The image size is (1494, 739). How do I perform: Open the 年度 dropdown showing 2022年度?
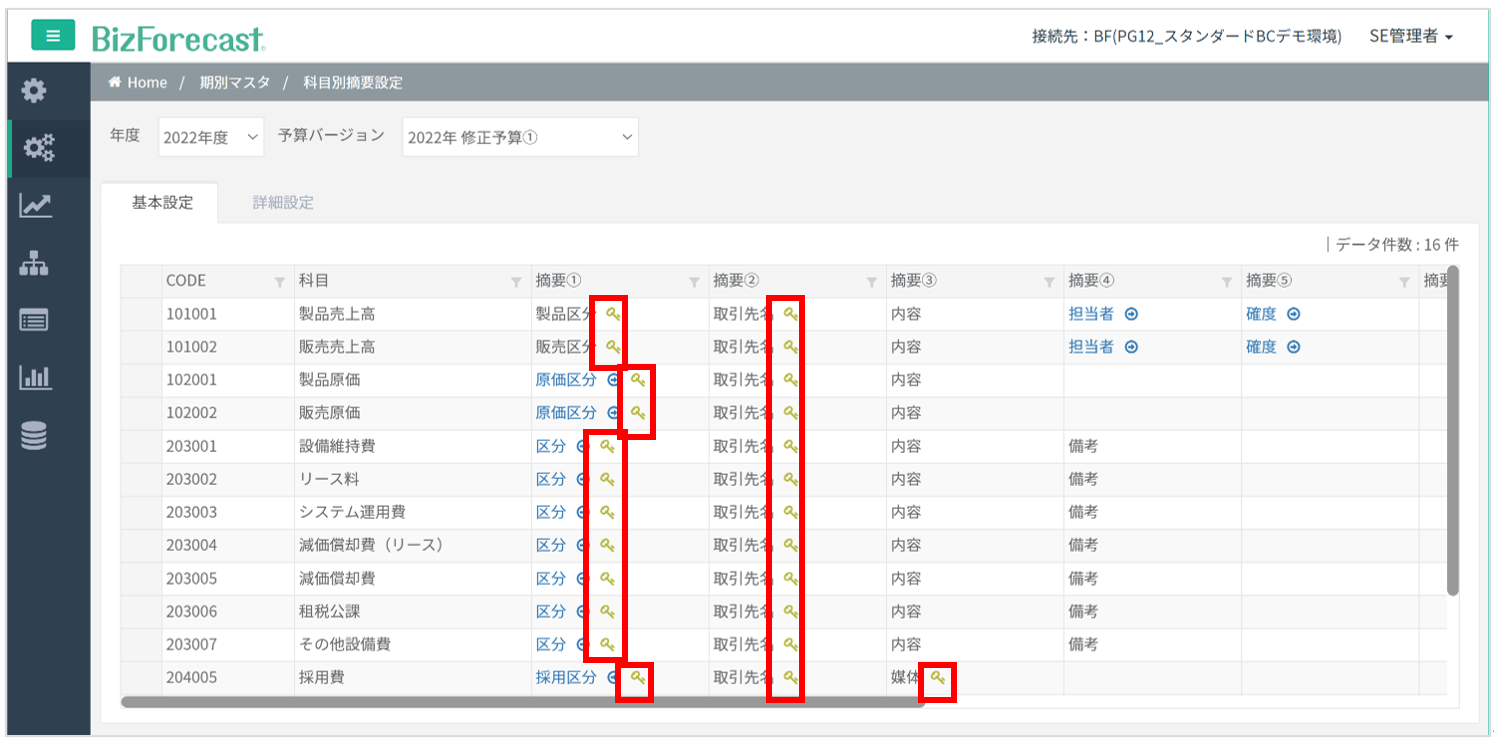[210, 138]
